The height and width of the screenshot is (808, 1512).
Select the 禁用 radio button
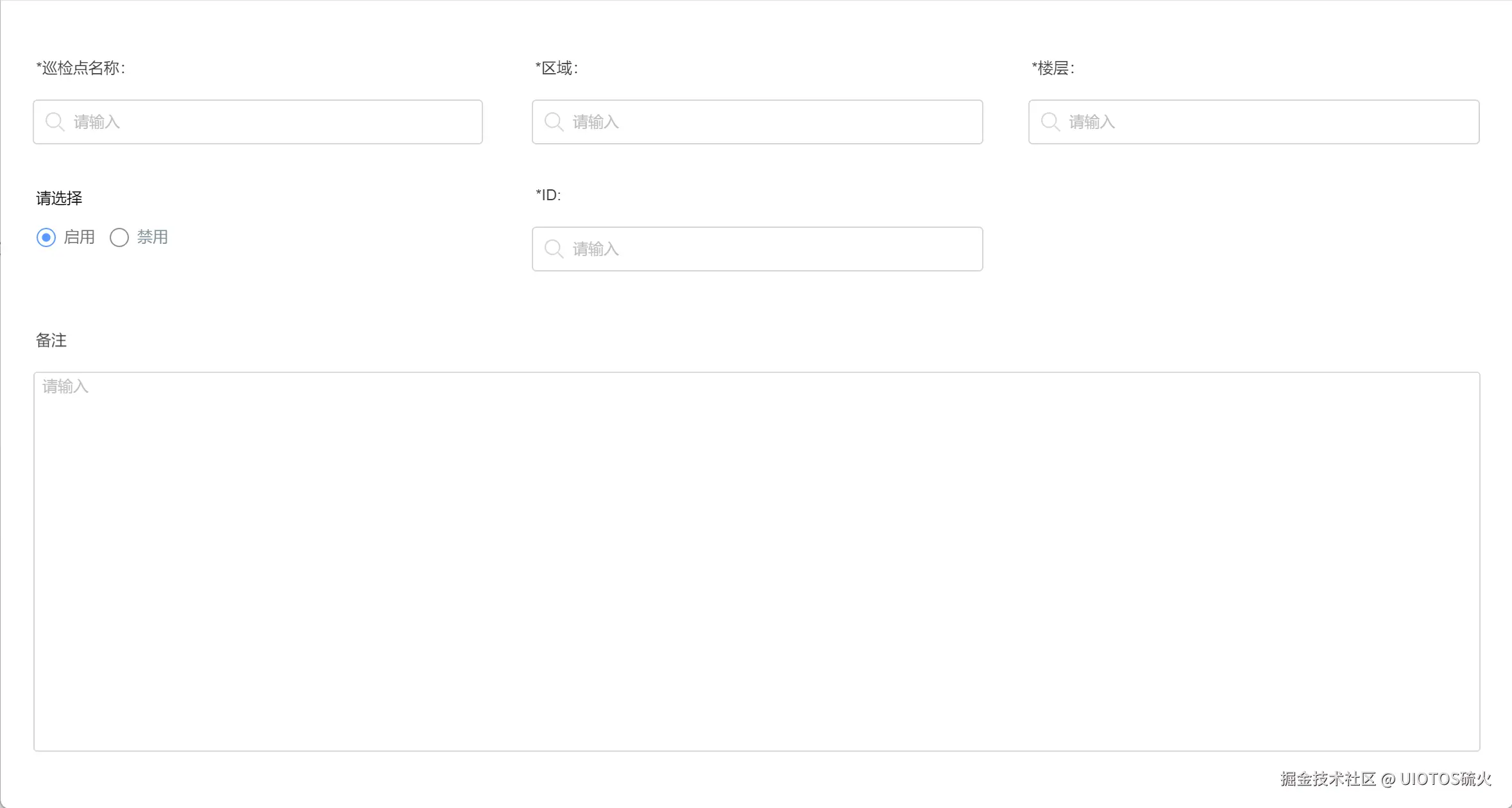[119, 237]
